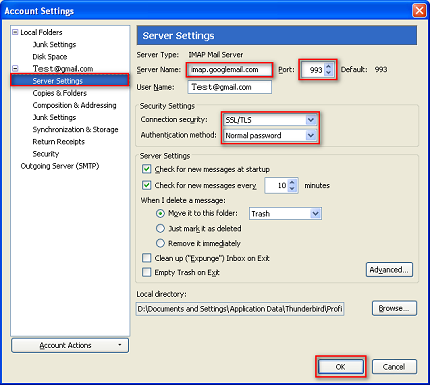Select Just mark it as deleted

(160, 228)
